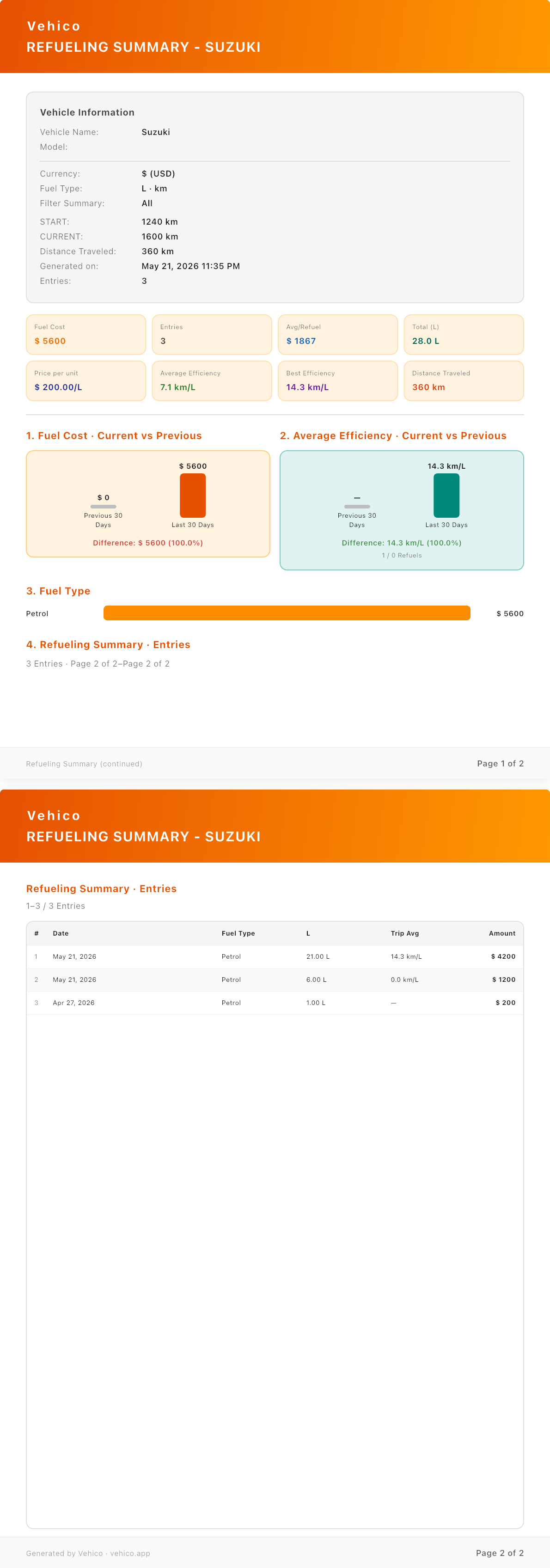Click the "L" column header

tap(308, 933)
